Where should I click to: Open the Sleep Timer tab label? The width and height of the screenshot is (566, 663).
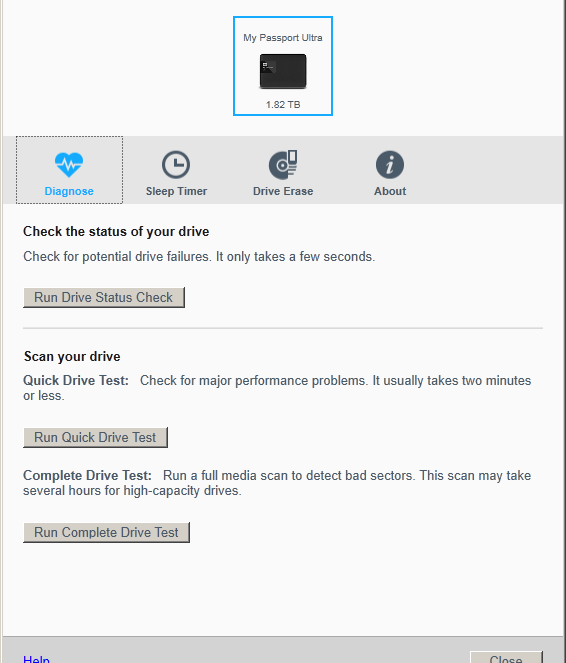click(x=176, y=191)
